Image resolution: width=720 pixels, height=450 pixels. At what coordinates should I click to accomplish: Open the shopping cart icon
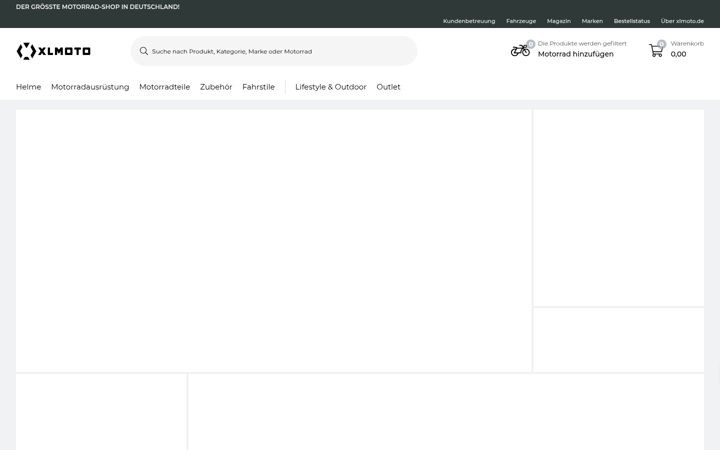click(x=656, y=50)
